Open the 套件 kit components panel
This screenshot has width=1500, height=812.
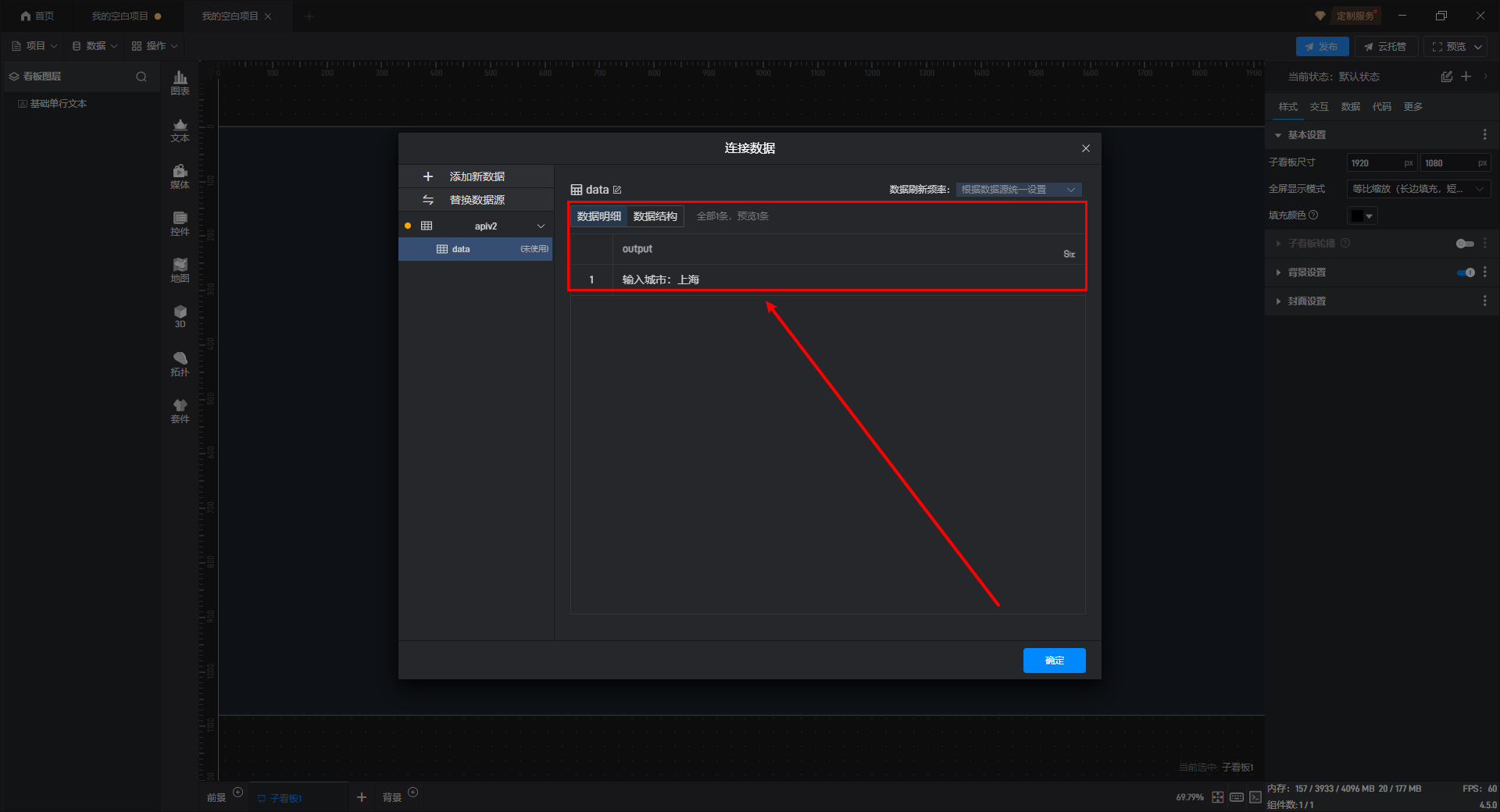pos(180,411)
